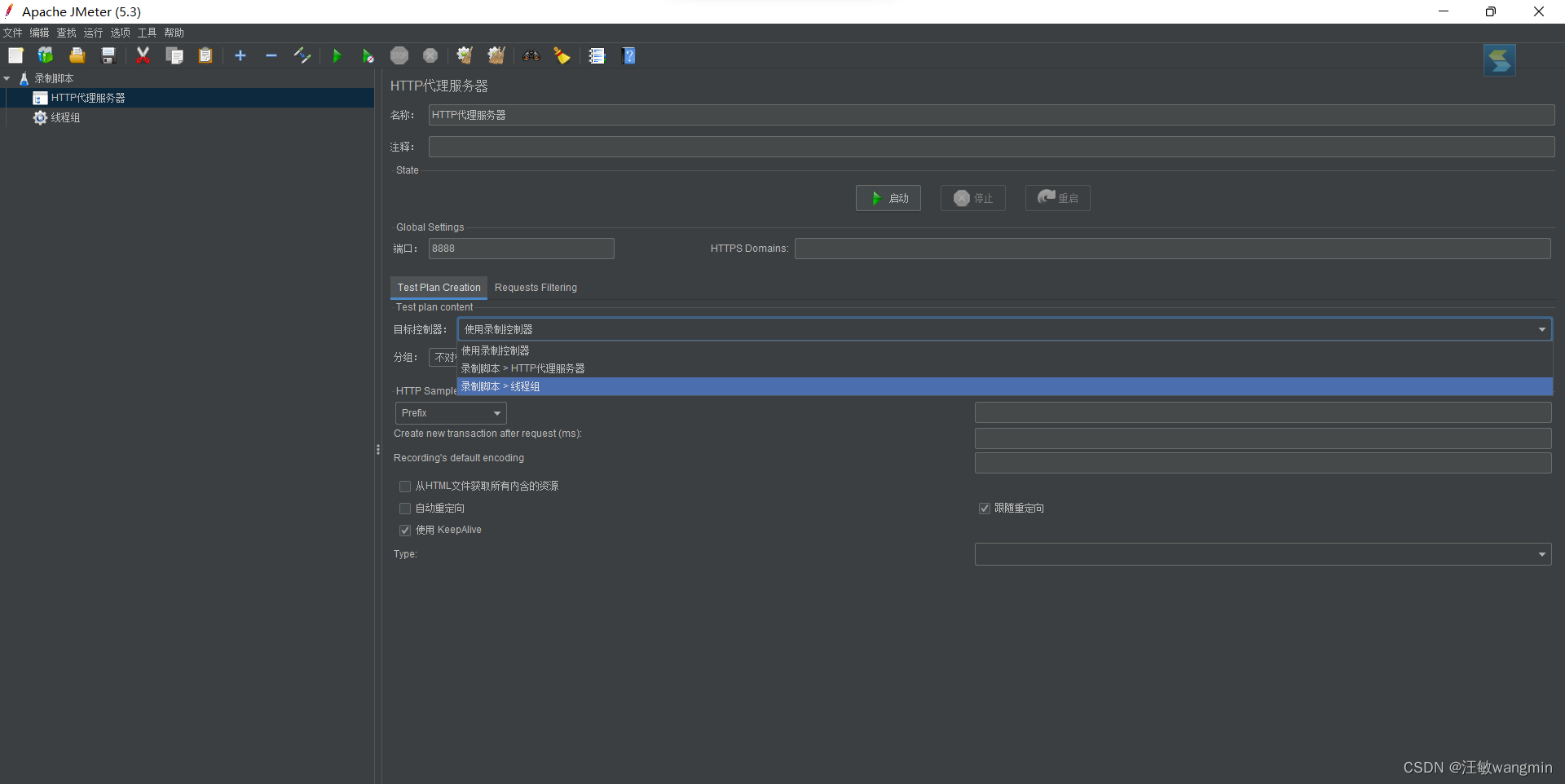1565x784 pixels.
Task: Click the Open file folder icon
Action: tap(77, 55)
